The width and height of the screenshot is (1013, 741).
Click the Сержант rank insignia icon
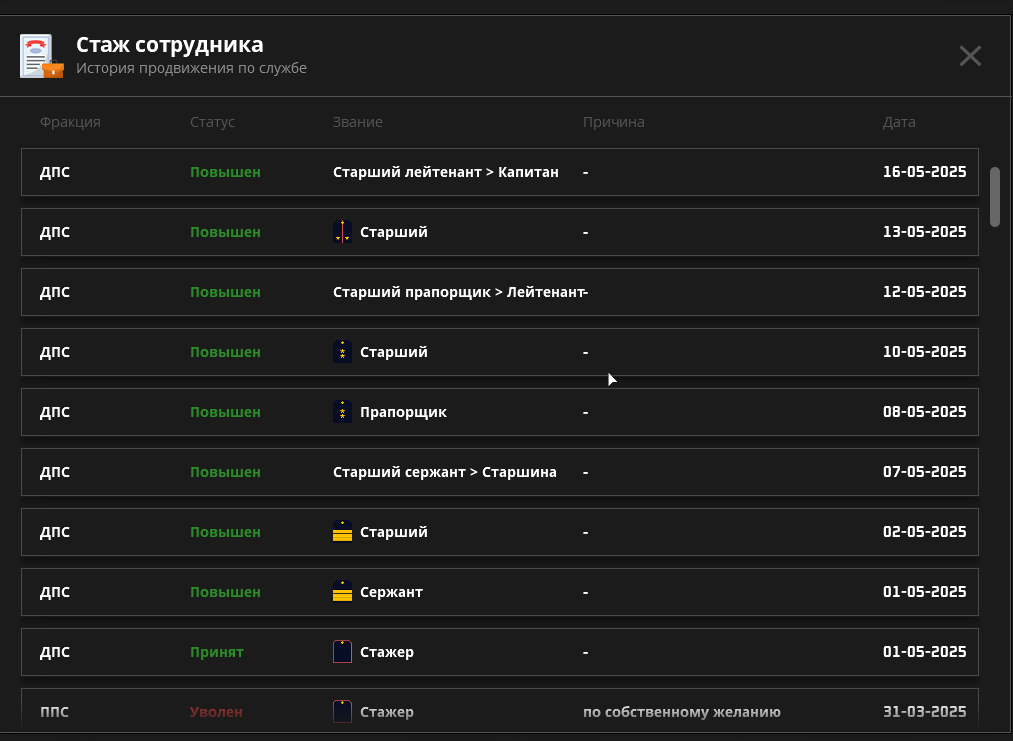tap(342, 592)
